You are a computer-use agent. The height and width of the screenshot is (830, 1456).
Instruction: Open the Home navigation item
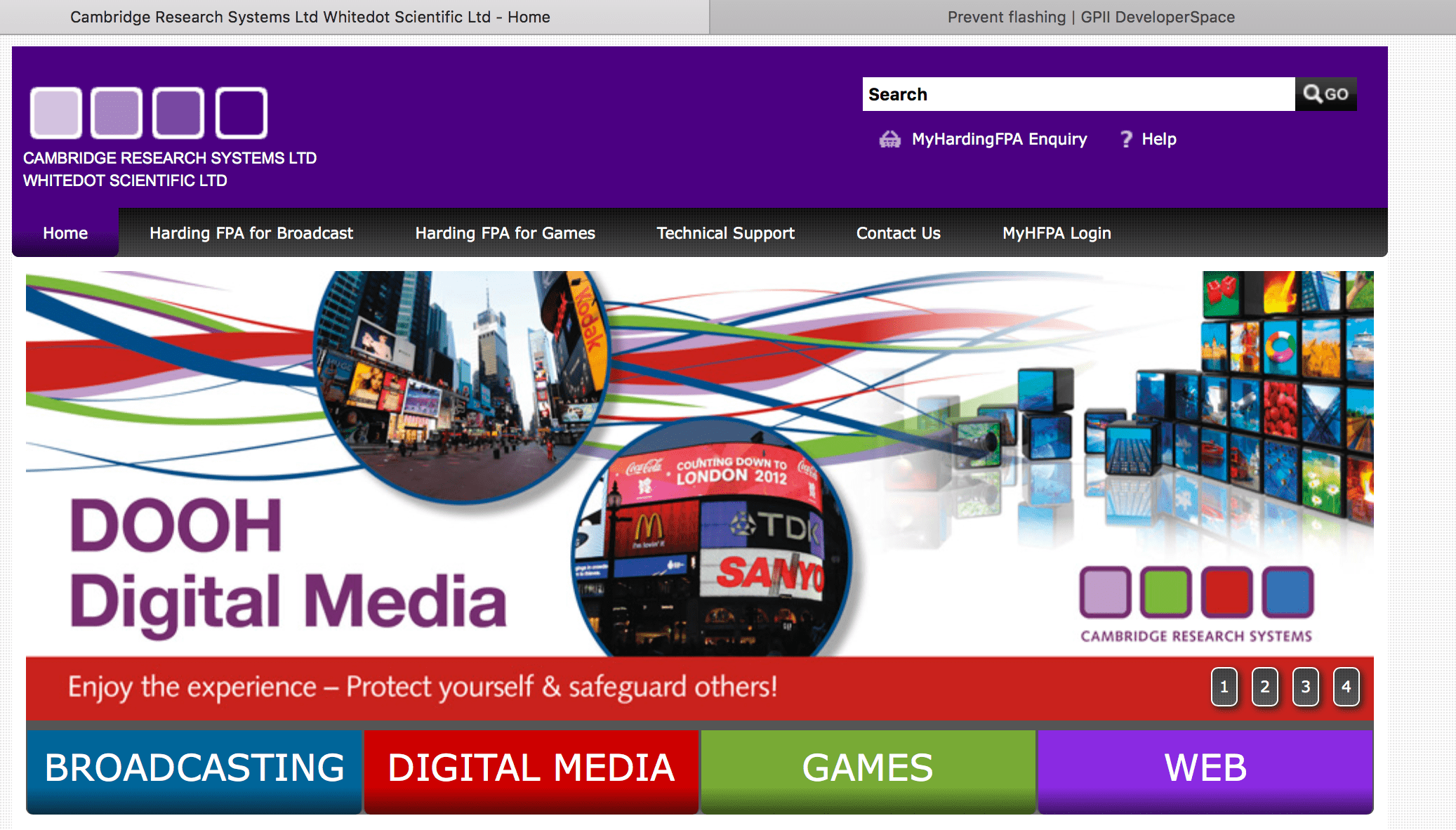(65, 233)
